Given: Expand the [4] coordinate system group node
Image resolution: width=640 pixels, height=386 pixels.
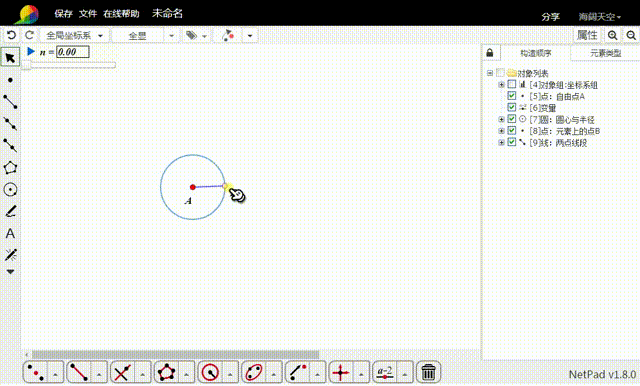Looking at the screenshot, I should 501,85.
